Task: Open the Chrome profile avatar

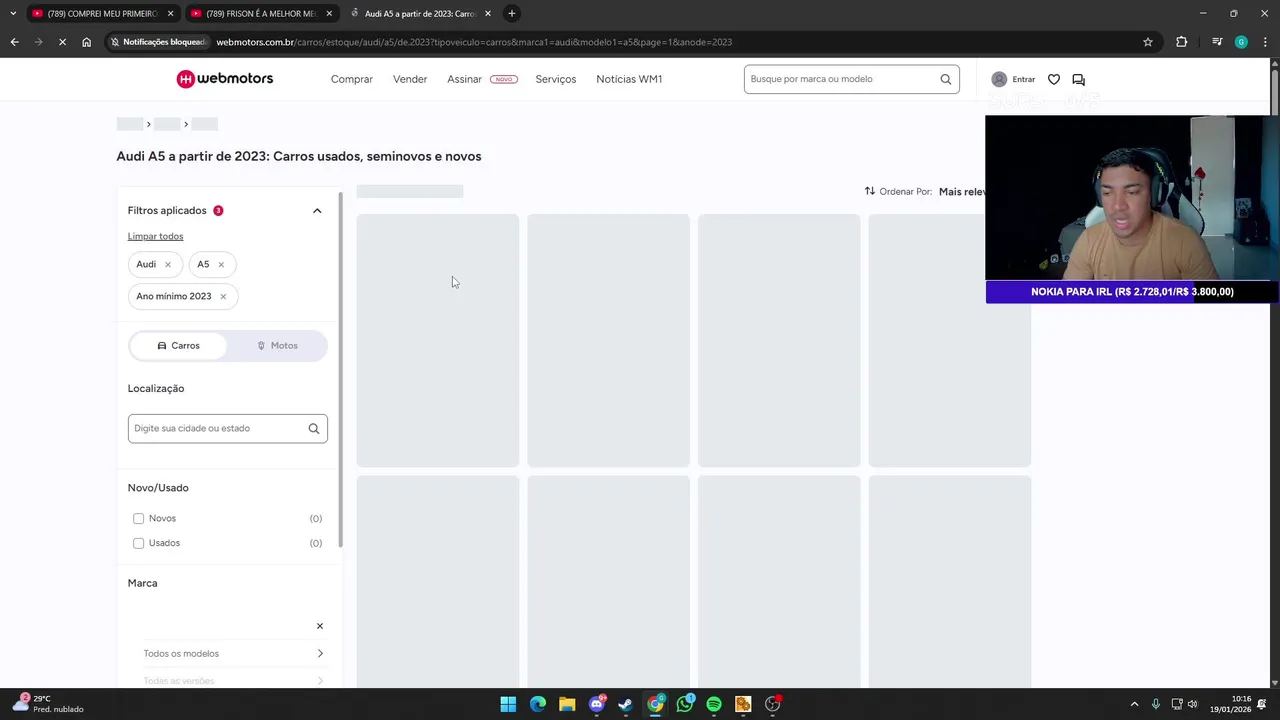Action: 1241,42
